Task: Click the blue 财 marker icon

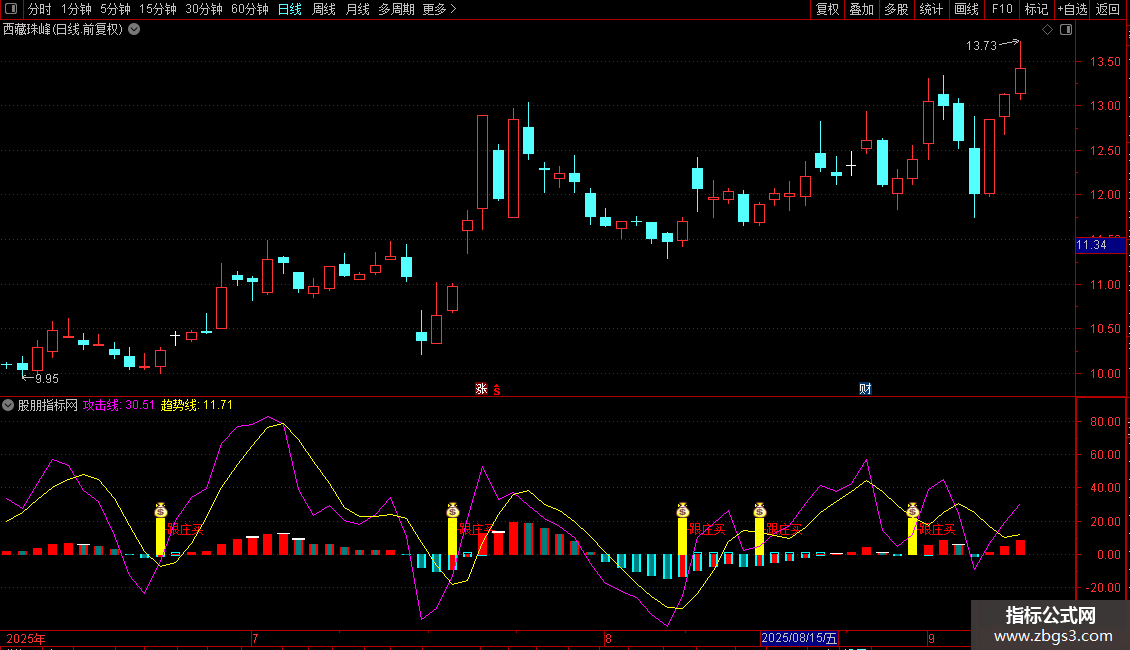Action: [x=866, y=389]
